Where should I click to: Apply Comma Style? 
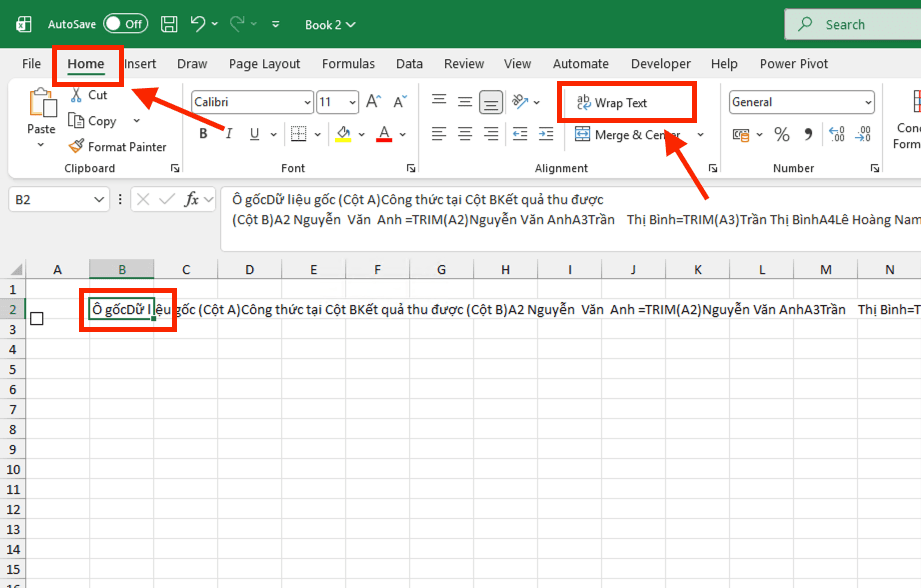809,135
